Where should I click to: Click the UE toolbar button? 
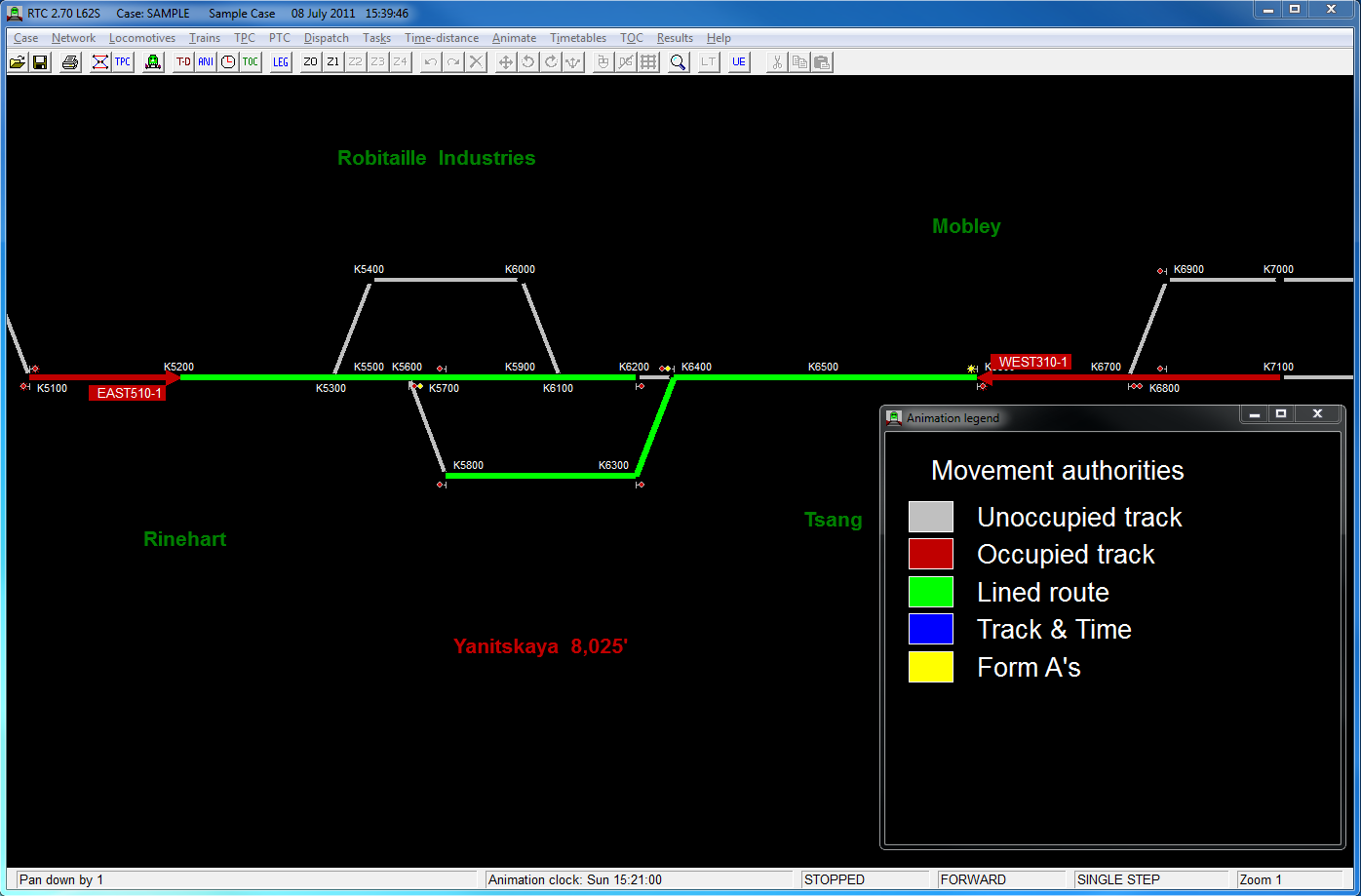pos(739,62)
